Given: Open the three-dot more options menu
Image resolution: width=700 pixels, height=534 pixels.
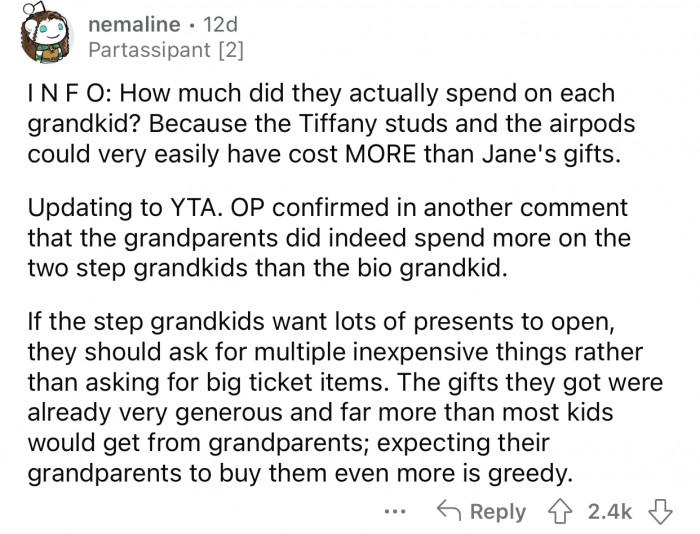Looking at the screenshot, I should [396, 512].
